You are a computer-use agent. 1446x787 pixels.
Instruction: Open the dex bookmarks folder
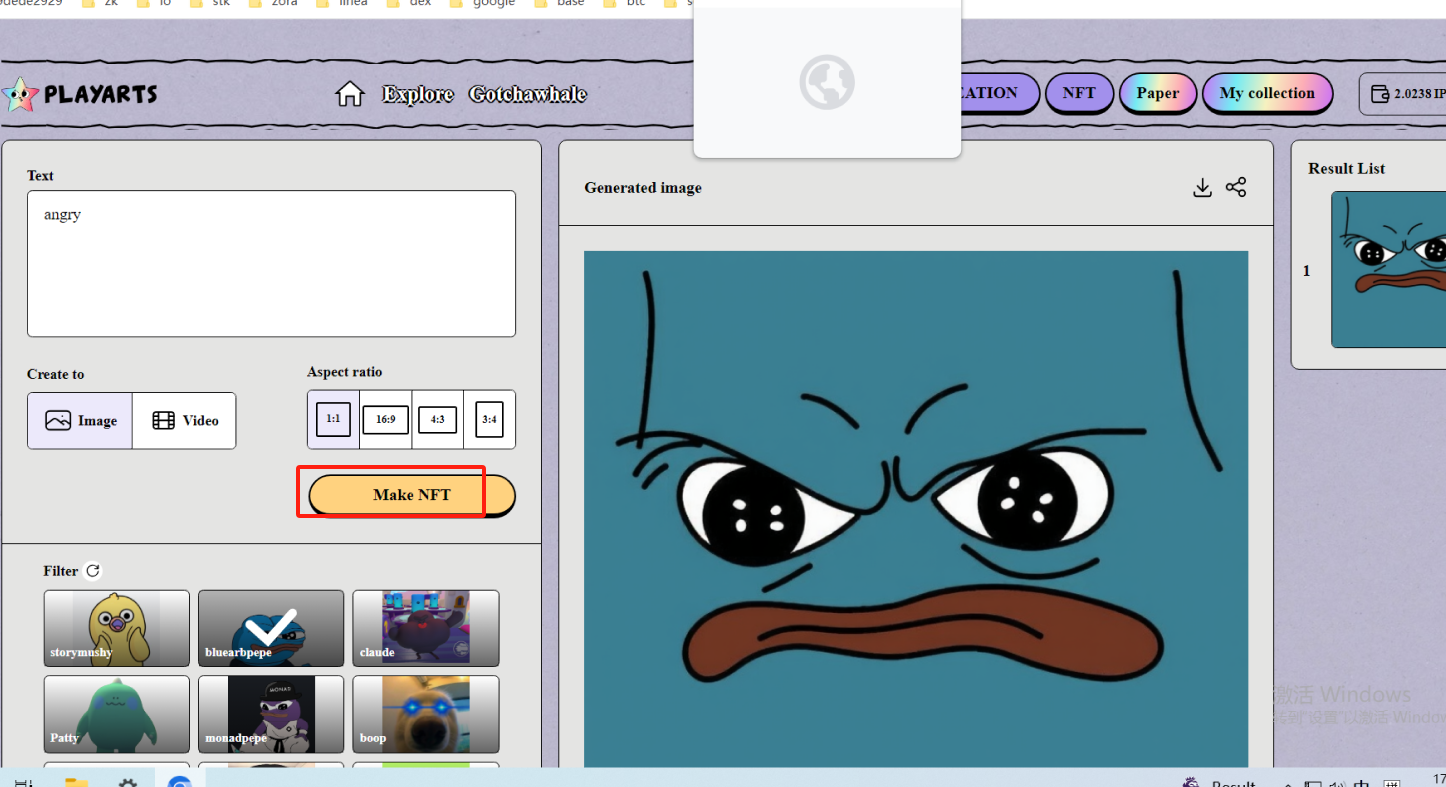408,3
